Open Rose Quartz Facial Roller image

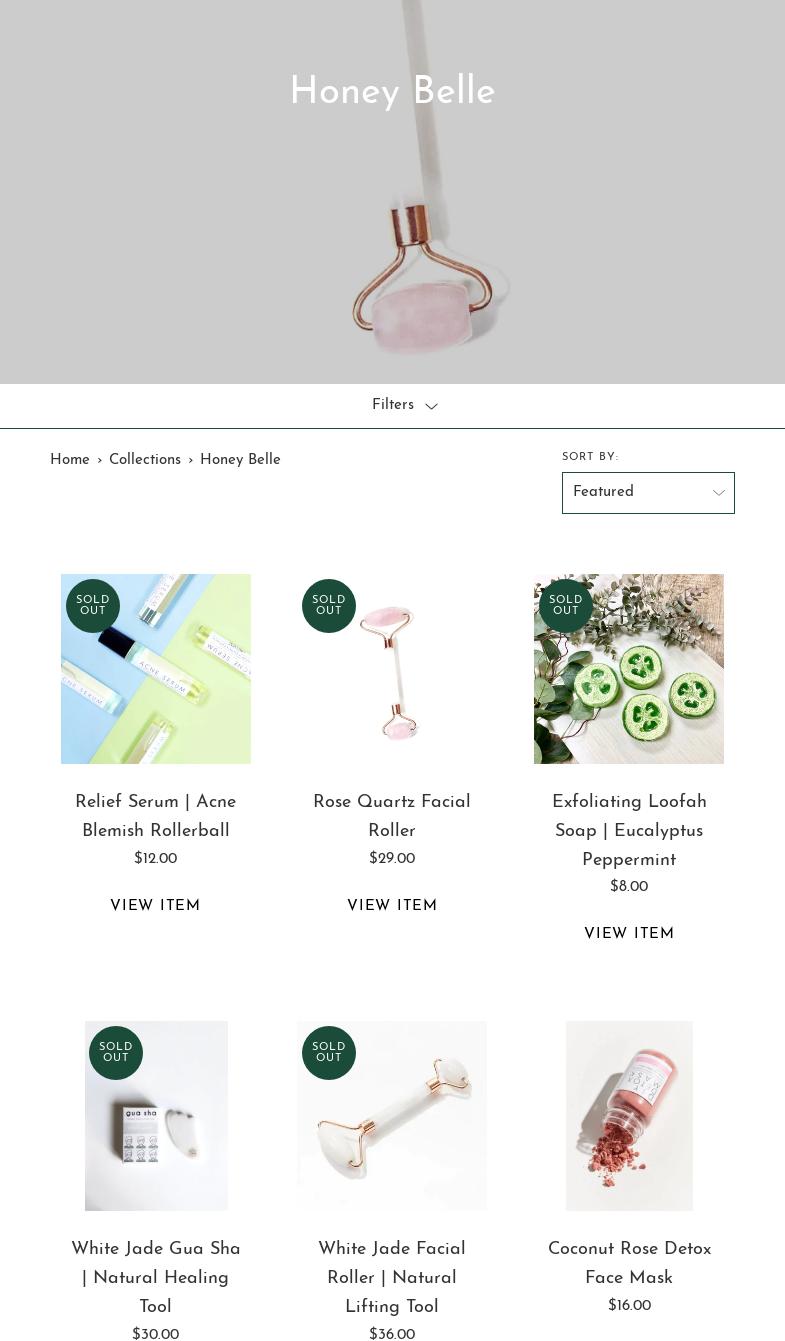point(392,669)
